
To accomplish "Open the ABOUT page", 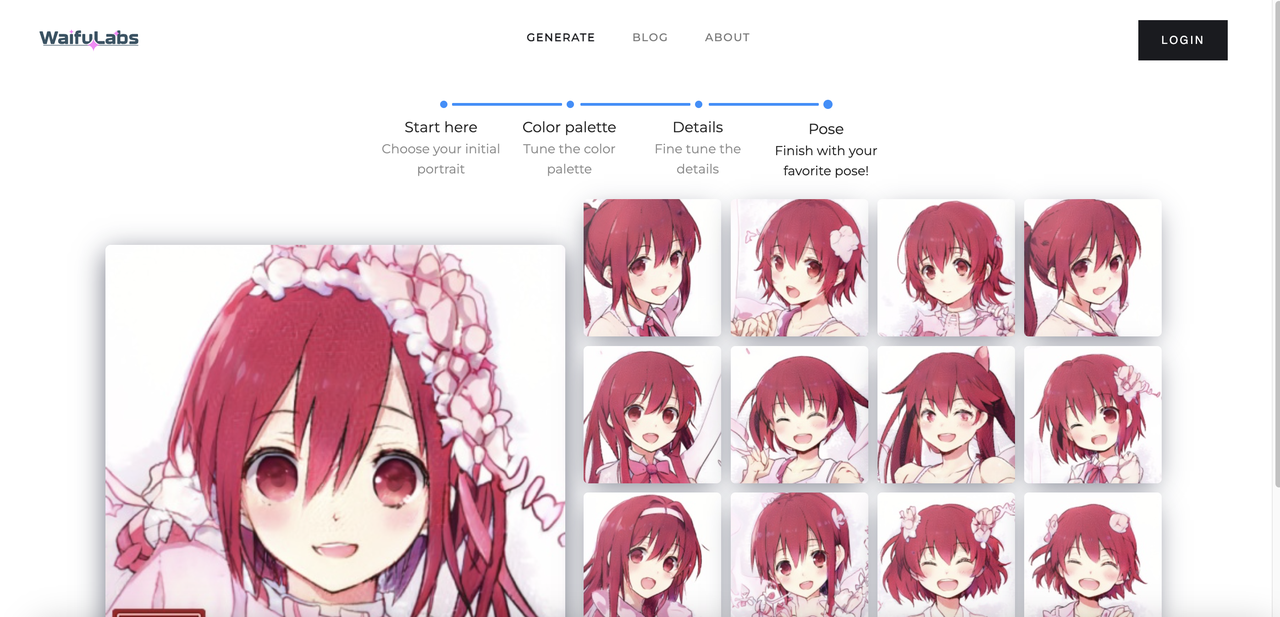I will pos(727,37).
